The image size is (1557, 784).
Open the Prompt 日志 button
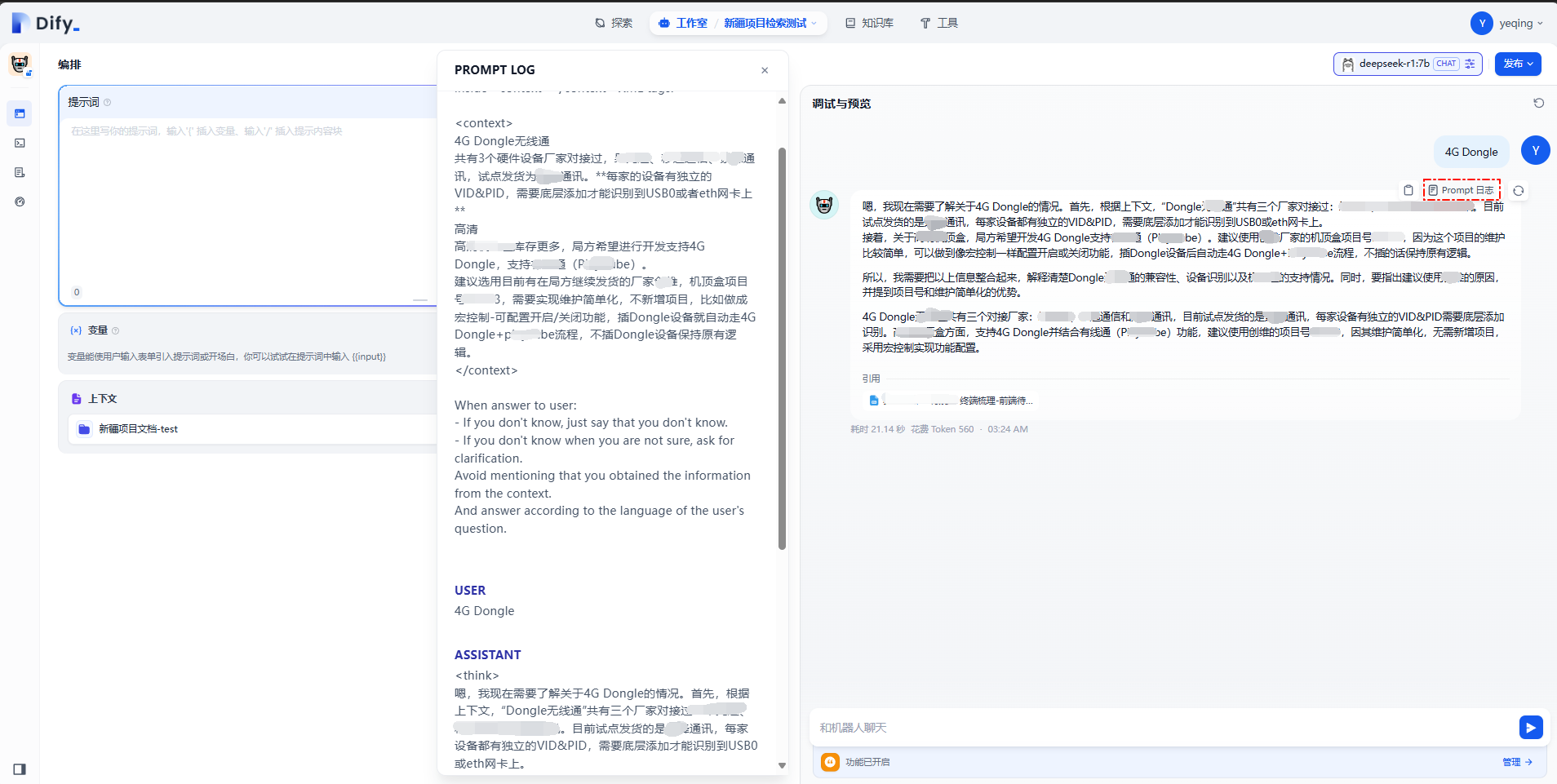(x=1462, y=190)
